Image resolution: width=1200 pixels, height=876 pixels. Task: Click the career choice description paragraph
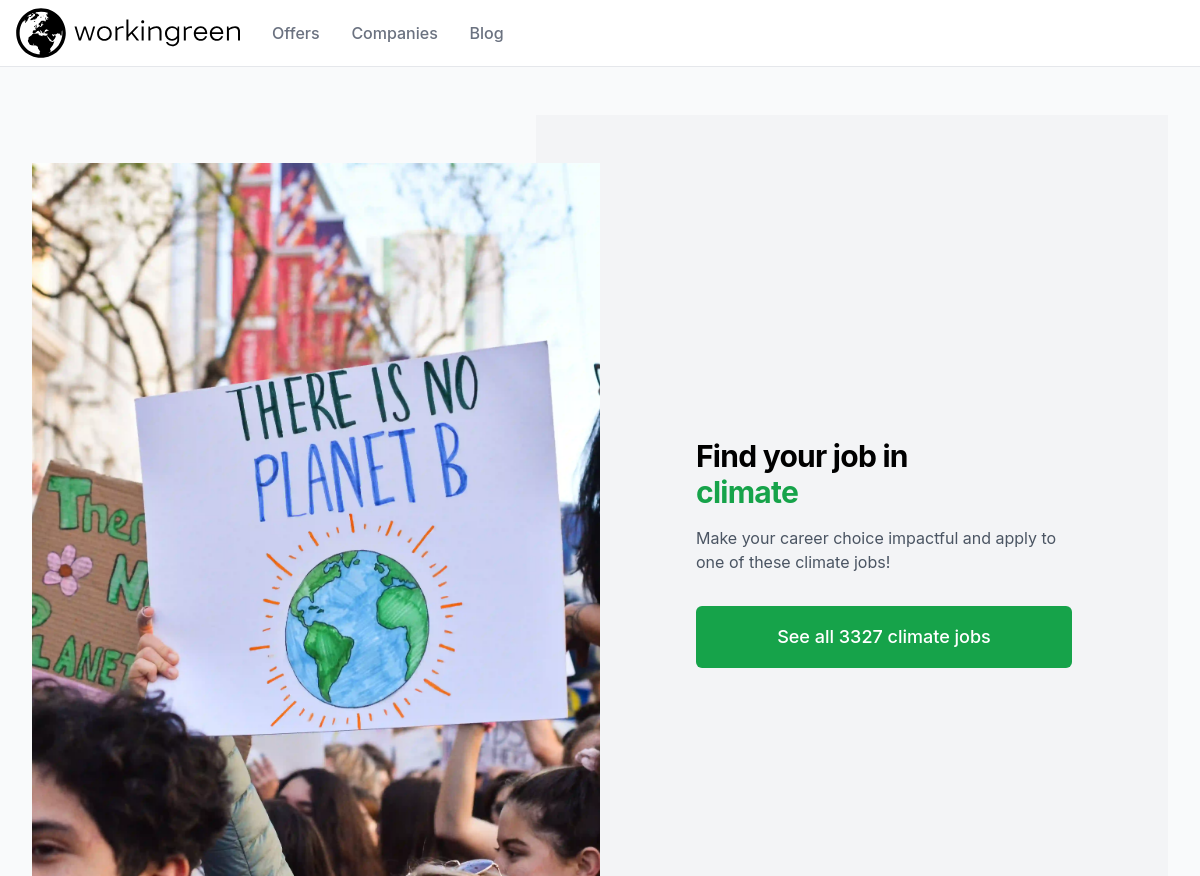[876, 550]
